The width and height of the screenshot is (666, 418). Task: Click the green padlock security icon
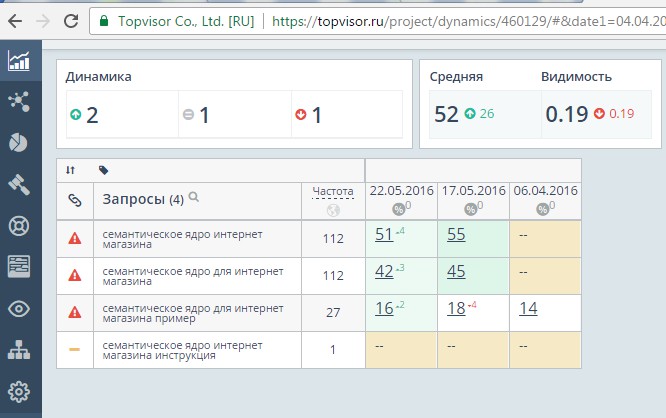pyautogui.click(x=104, y=20)
